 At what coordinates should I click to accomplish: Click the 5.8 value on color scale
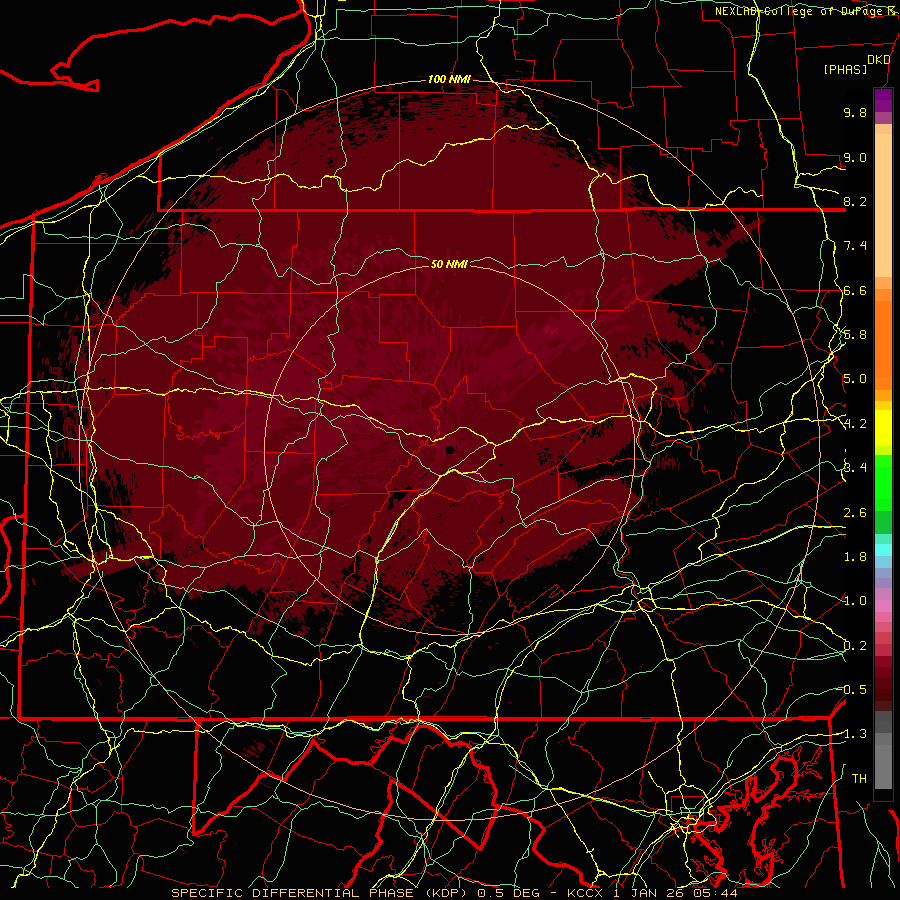click(855, 335)
